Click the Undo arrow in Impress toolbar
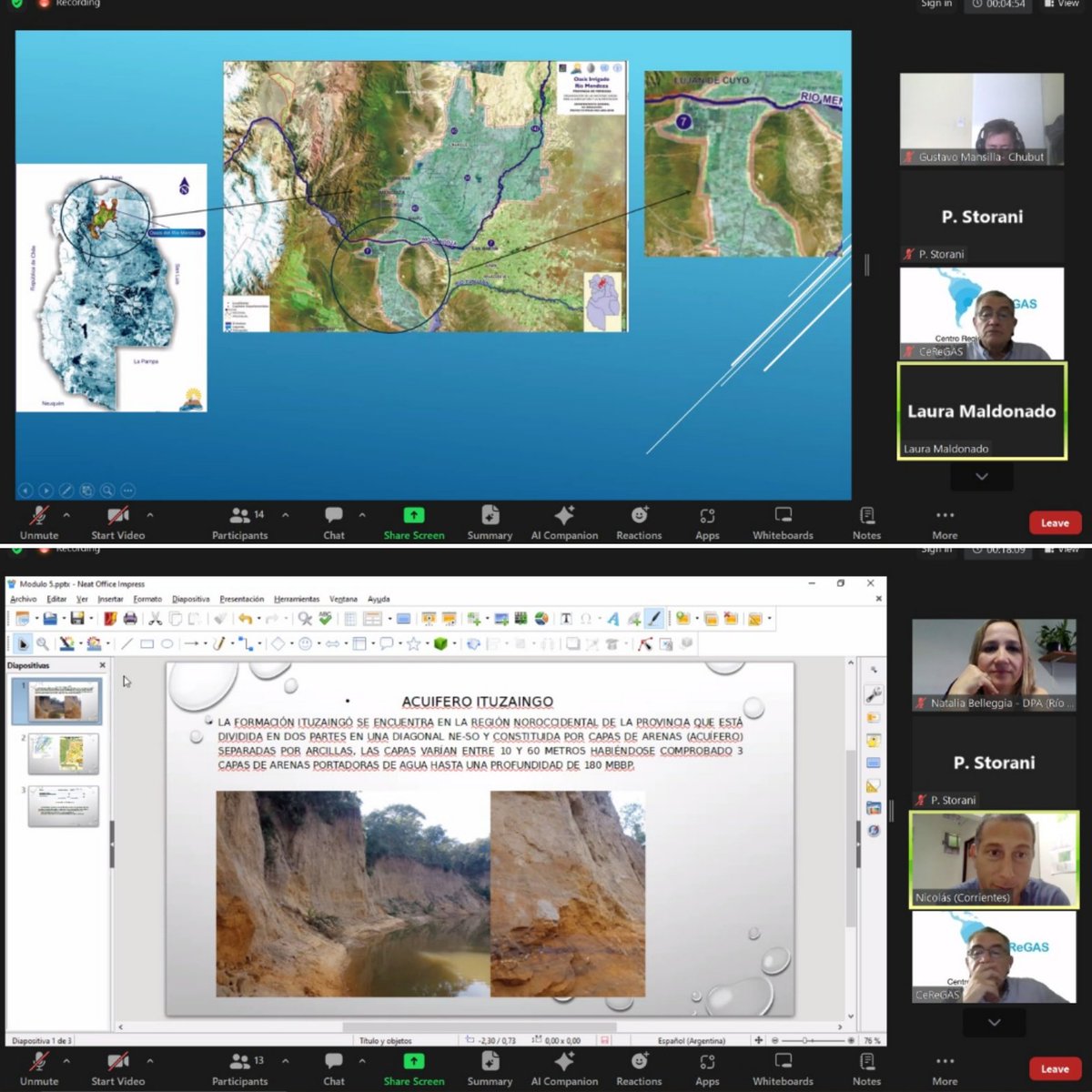The image size is (1092, 1092). (x=244, y=619)
